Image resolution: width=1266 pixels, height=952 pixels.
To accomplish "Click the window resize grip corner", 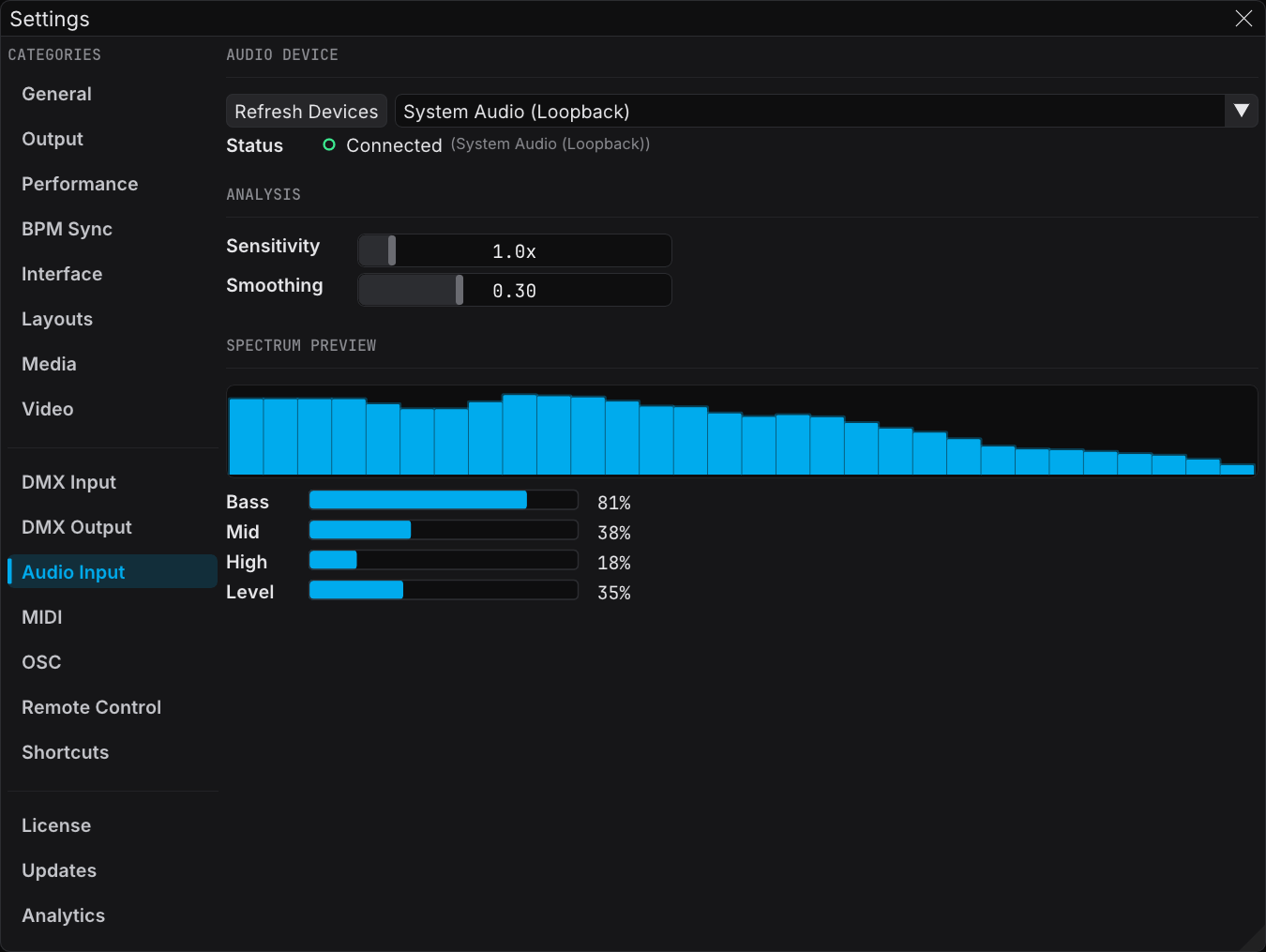I will [1254, 940].
